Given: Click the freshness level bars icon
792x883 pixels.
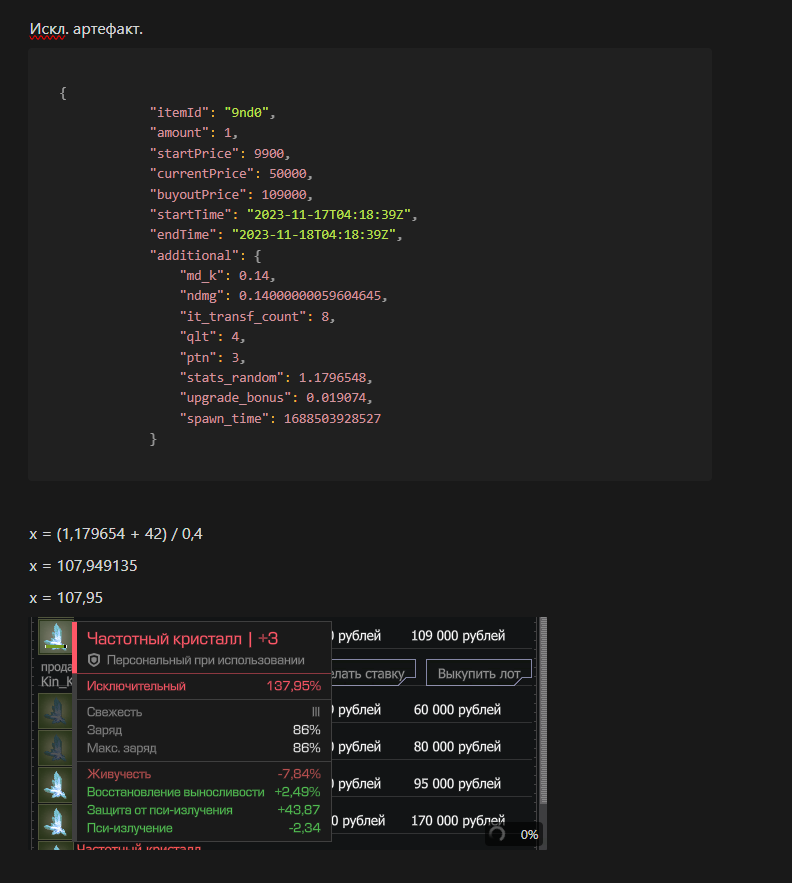Looking at the screenshot, I should [x=315, y=712].
